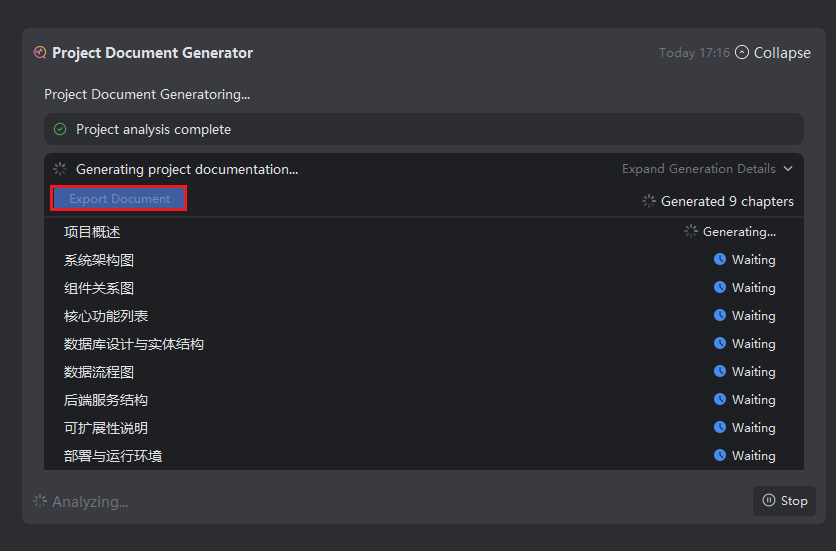Click the Project Document Generator logo icon
This screenshot has width=836, height=551.
point(40,53)
